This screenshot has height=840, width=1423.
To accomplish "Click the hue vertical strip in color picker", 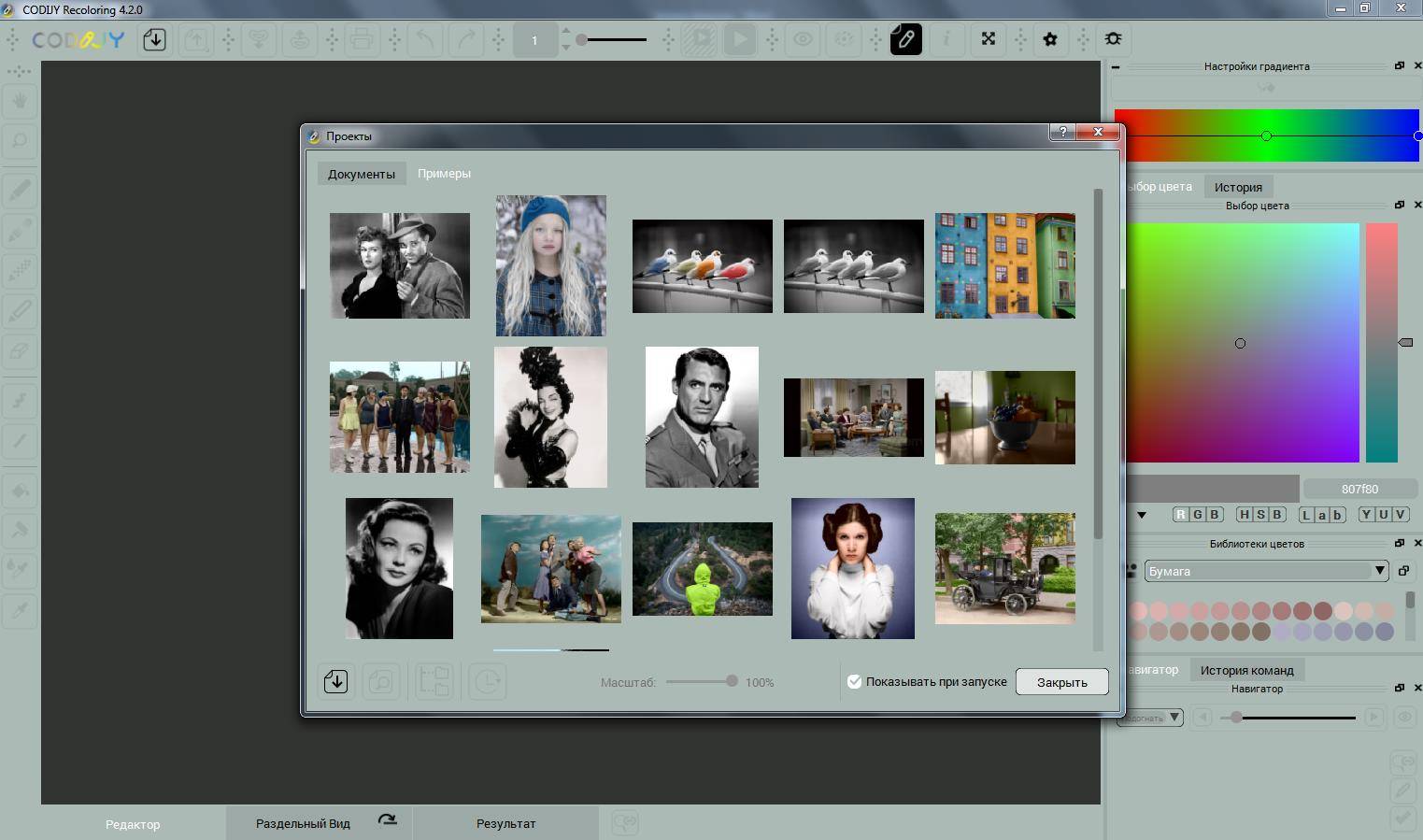I will click(1381, 342).
